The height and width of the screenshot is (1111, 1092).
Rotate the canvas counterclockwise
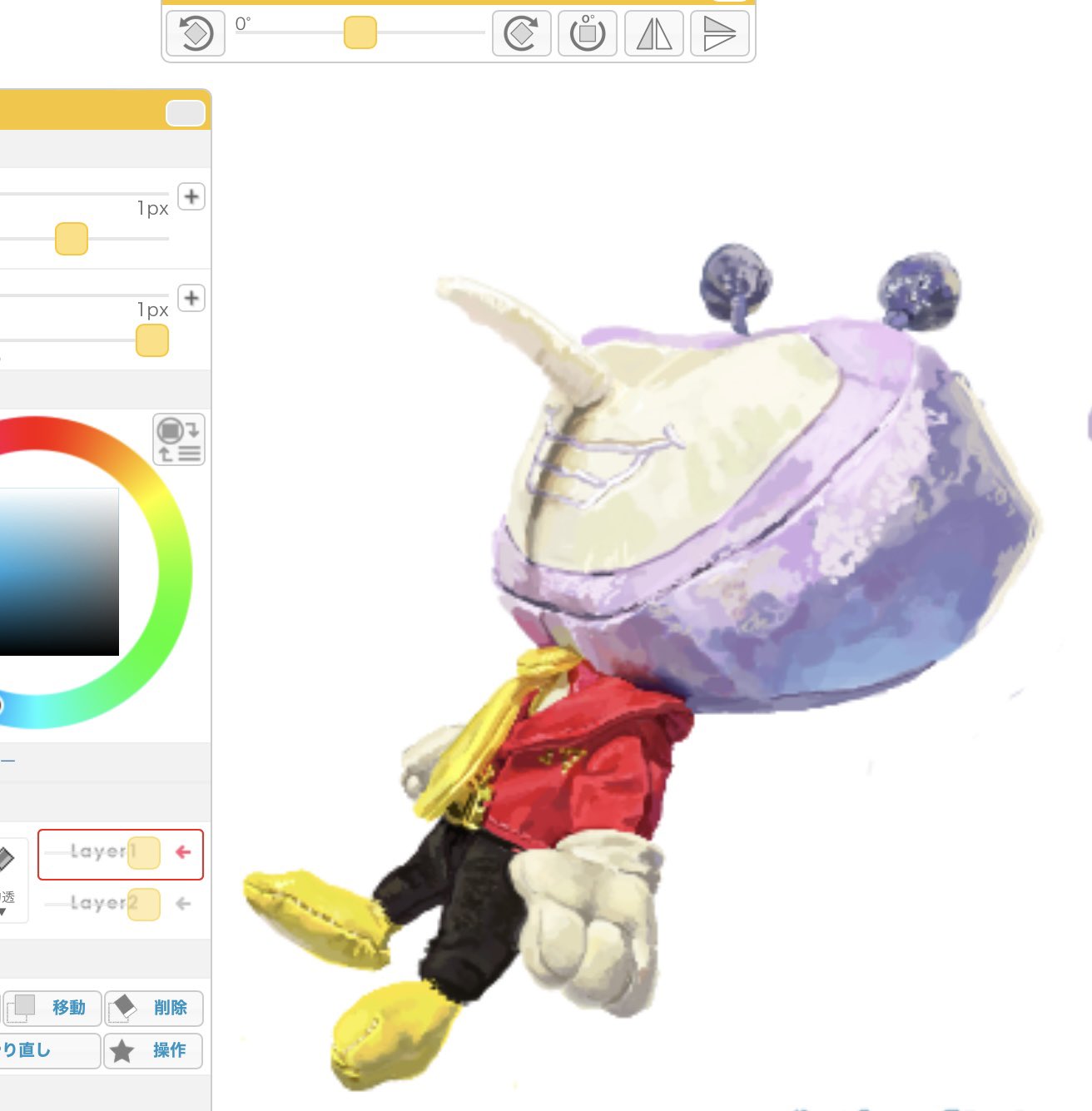coord(196,33)
